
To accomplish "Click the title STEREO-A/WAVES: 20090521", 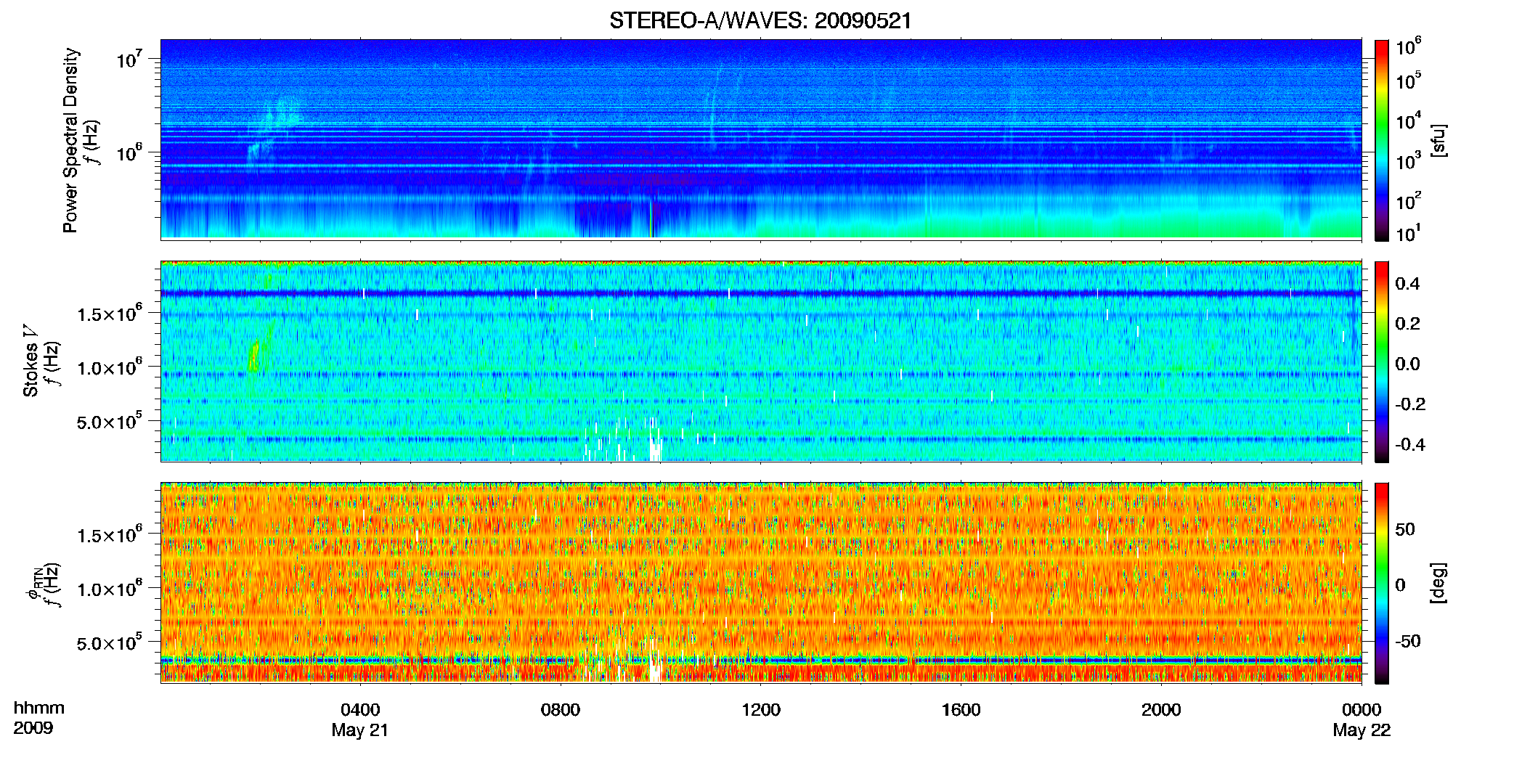I will pos(760,21).
